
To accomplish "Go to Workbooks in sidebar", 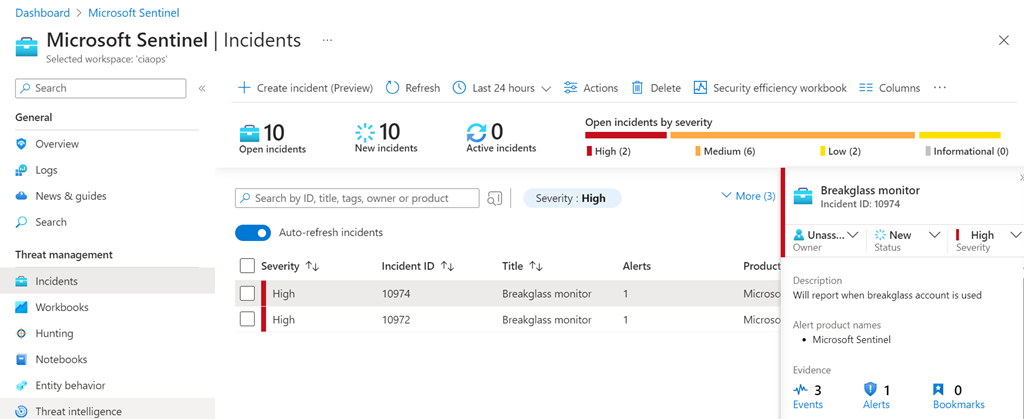I will click(61, 307).
